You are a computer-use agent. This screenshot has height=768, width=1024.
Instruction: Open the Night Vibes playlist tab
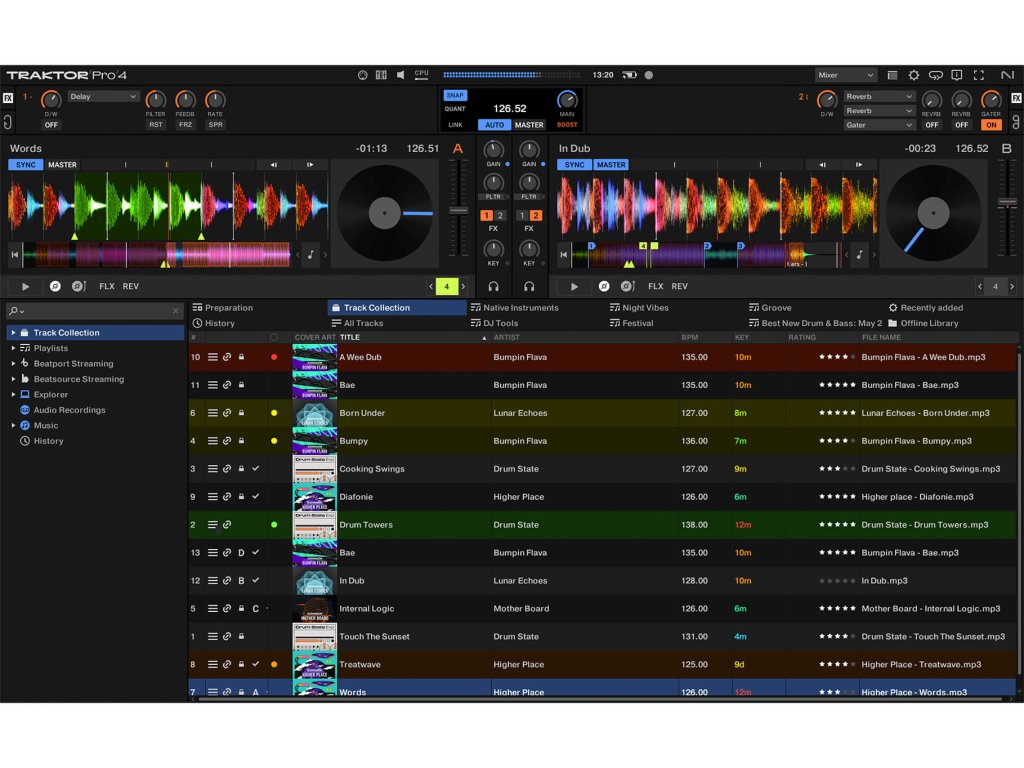point(639,308)
